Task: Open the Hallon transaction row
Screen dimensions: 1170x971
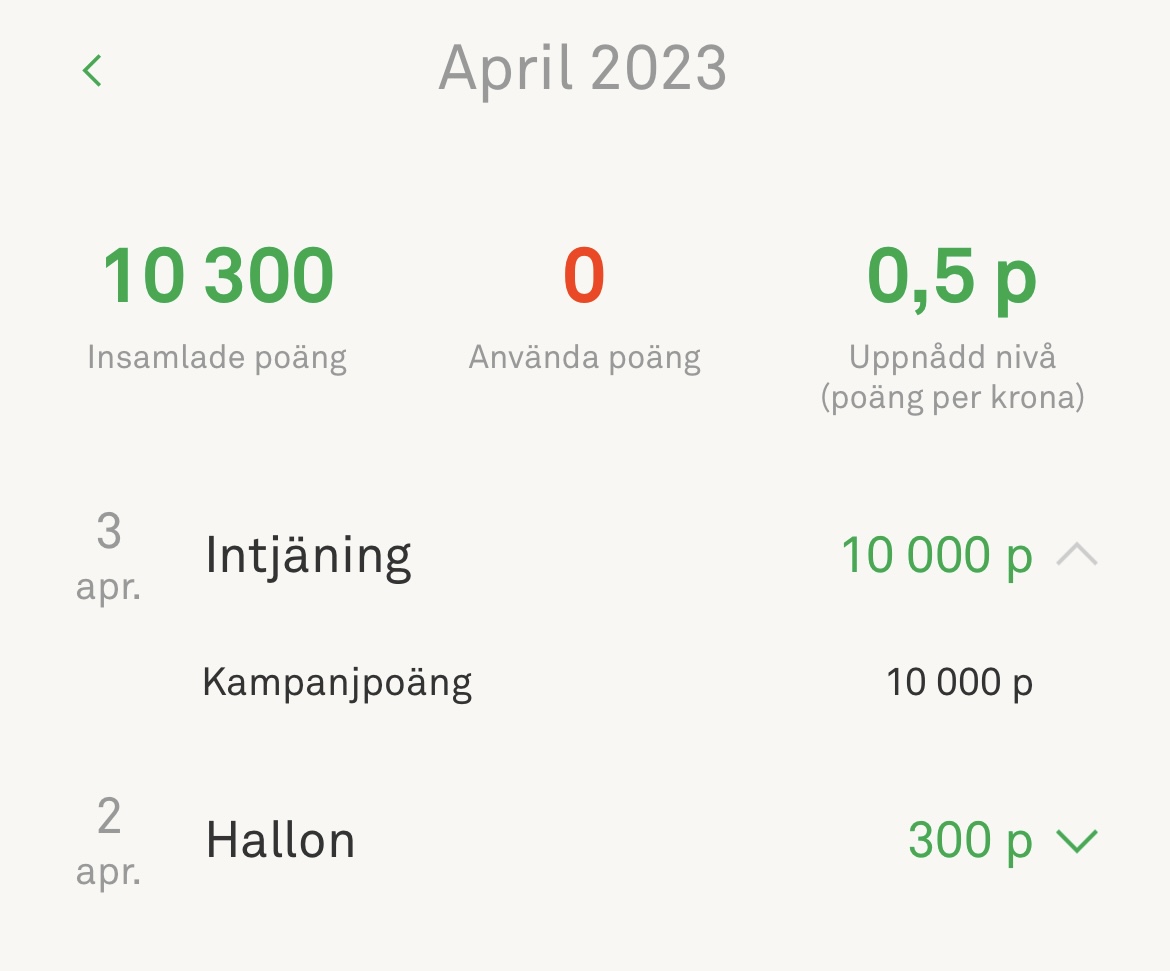Action: pyautogui.click(x=280, y=841)
